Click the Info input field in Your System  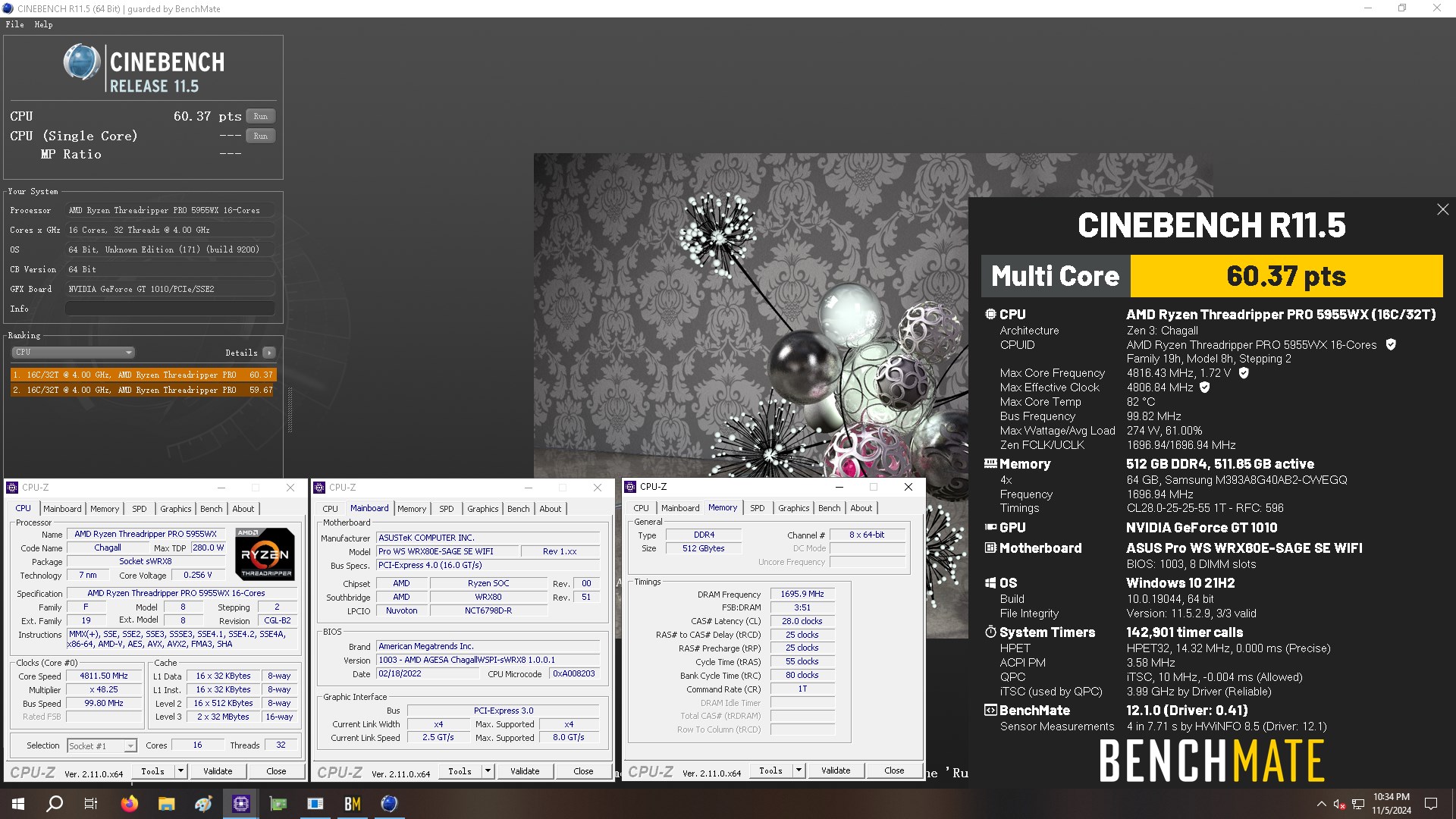[170, 309]
